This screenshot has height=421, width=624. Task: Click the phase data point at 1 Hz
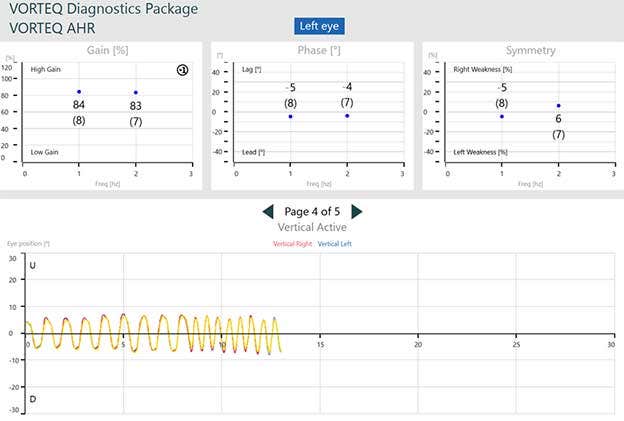pyautogui.click(x=291, y=117)
